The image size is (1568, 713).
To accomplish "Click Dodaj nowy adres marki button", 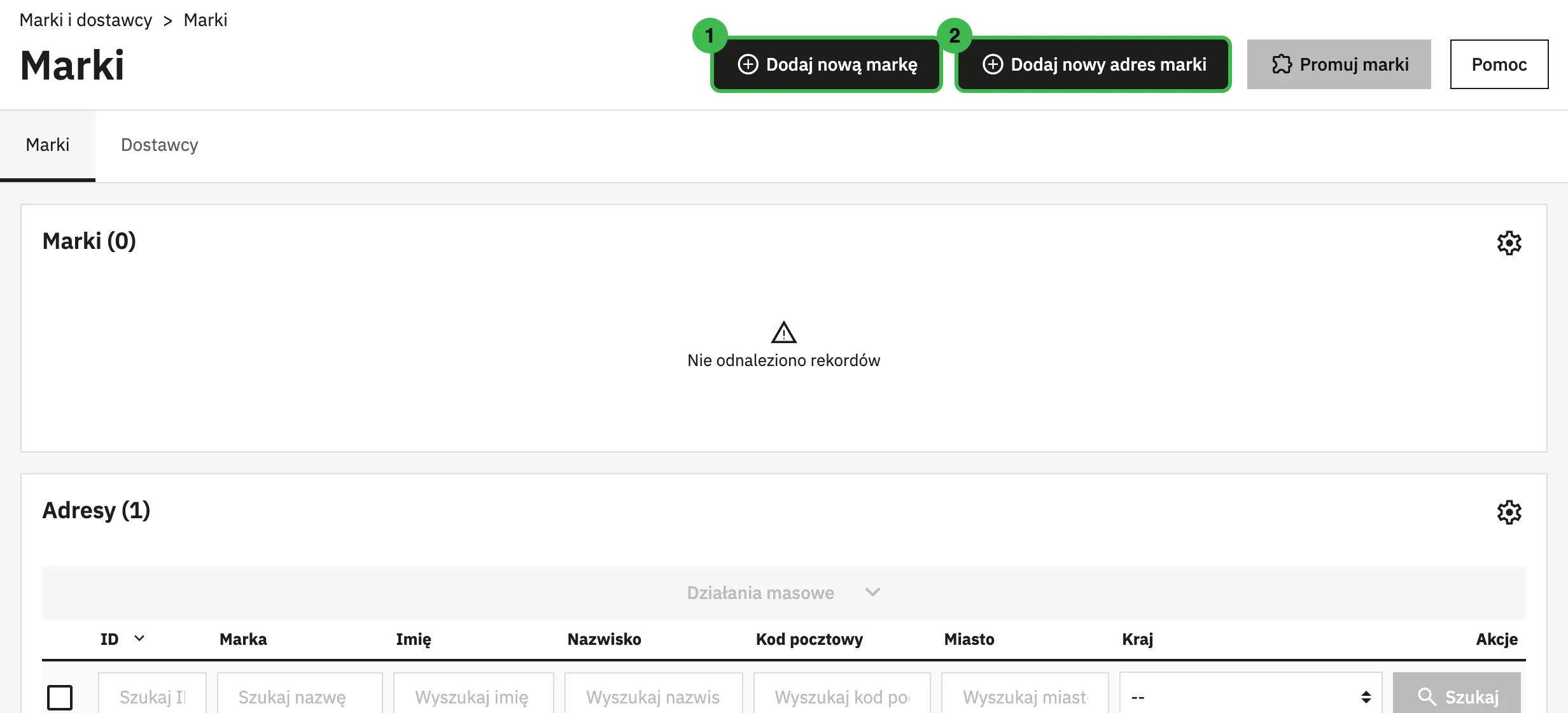I will pyautogui.click(x=1093, y=64).
